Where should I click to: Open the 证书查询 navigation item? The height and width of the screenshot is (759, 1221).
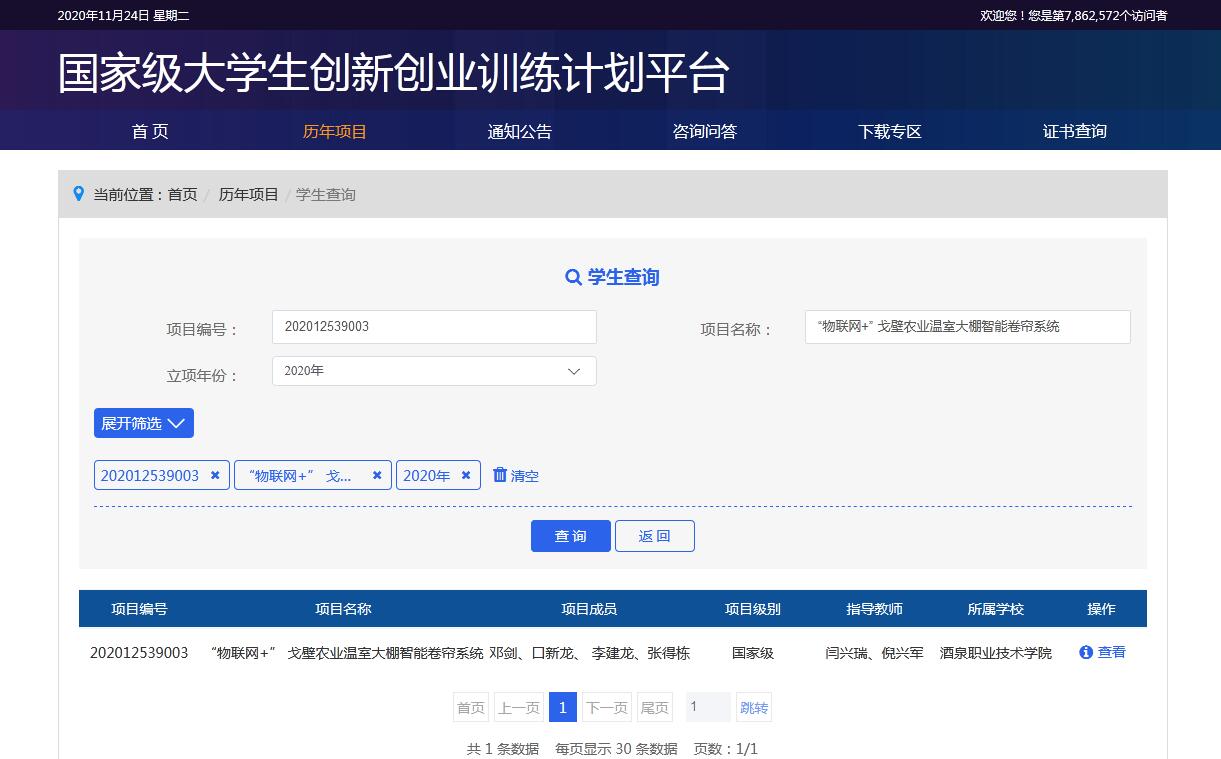pyautogui.click(x=1074, y=131)
